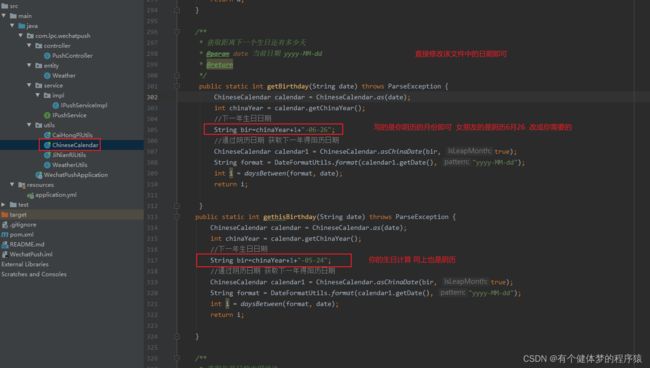Fold the getBirthday method at line 301

point(177,86)
